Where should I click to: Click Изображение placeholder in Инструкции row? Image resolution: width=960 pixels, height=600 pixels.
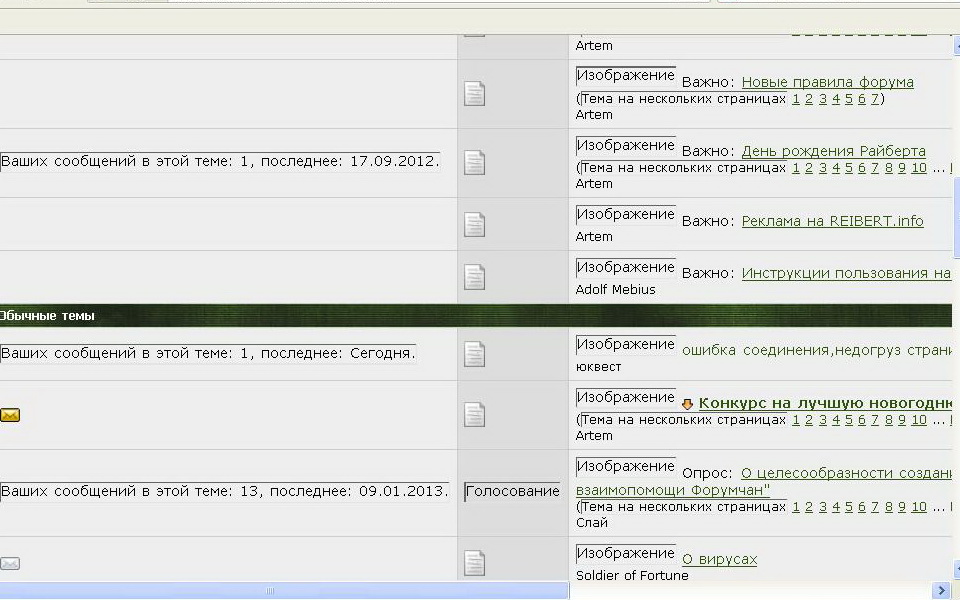coord(626,268)
